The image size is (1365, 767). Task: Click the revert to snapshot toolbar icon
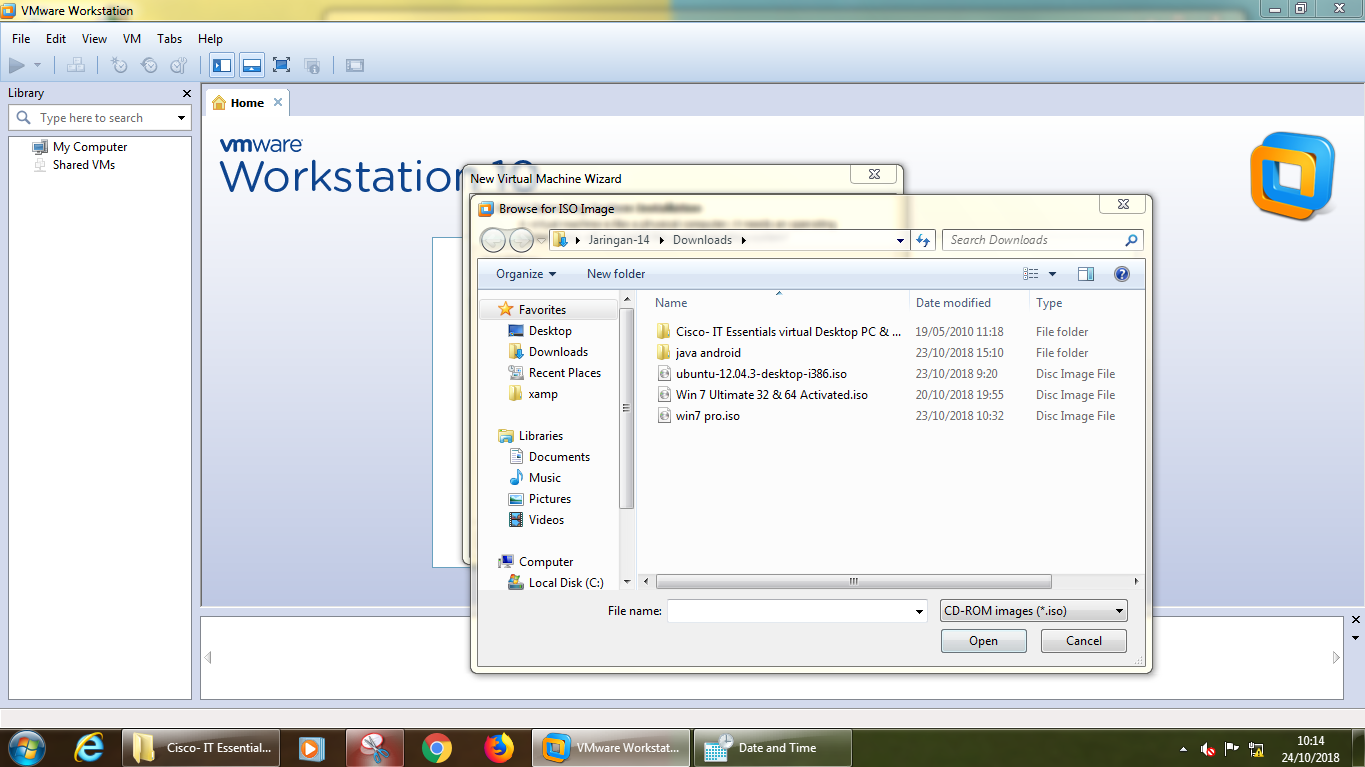(149, 66)
